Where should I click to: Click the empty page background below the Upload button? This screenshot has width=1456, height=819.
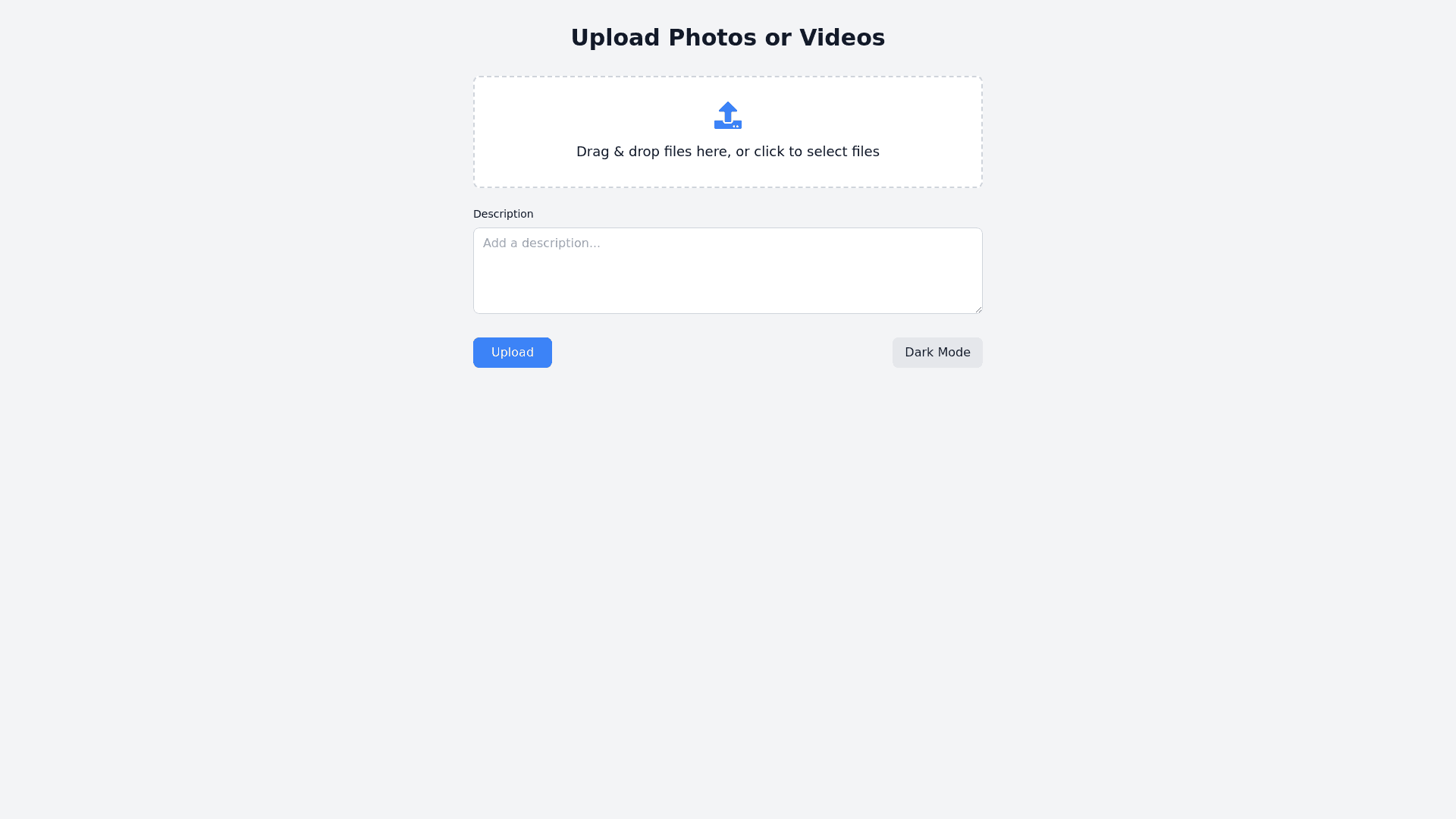[513, 531]
